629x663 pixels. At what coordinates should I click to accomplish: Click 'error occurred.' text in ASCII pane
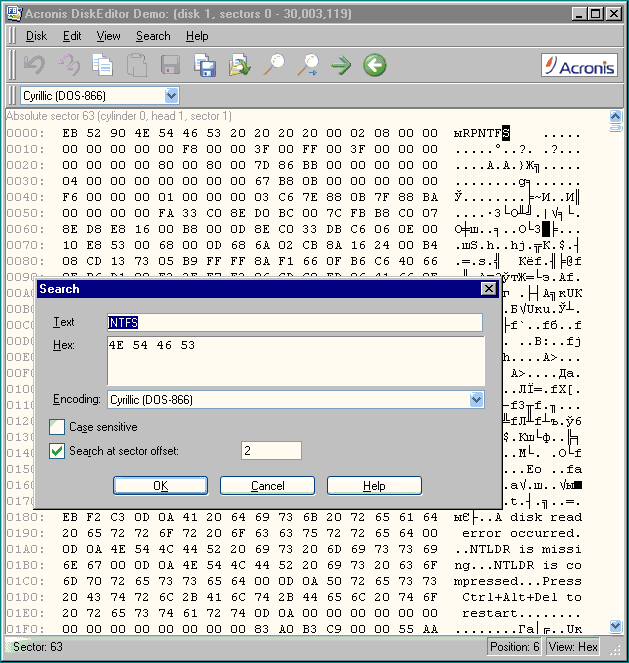[x=522, y=533]
